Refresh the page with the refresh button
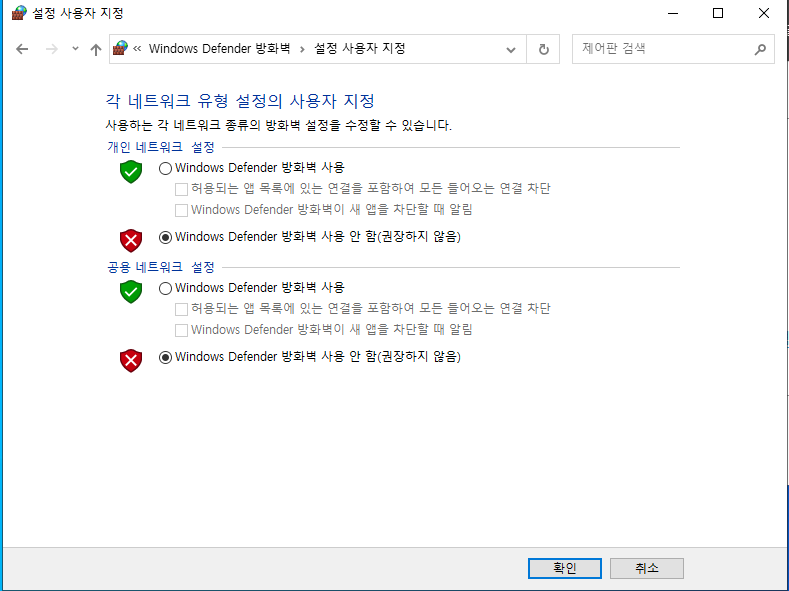 point(543,49)
